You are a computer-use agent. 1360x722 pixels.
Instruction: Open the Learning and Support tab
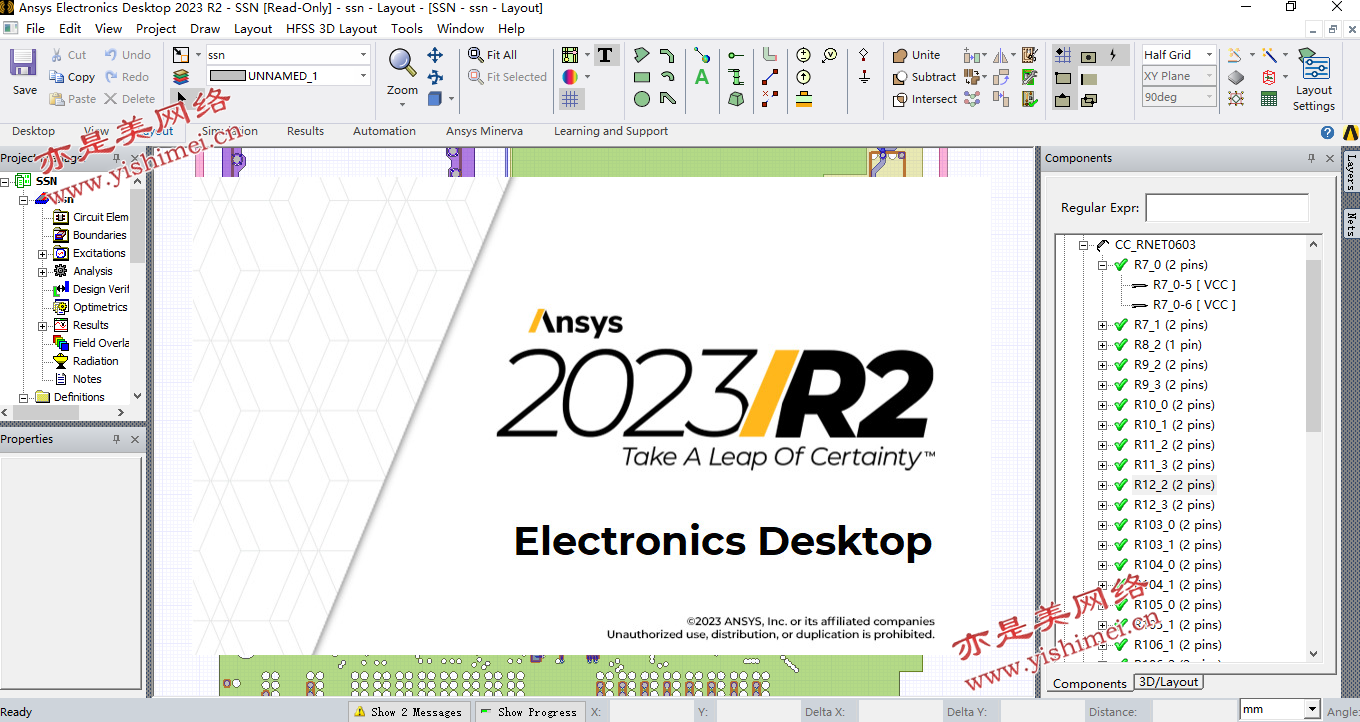(611, 131)
